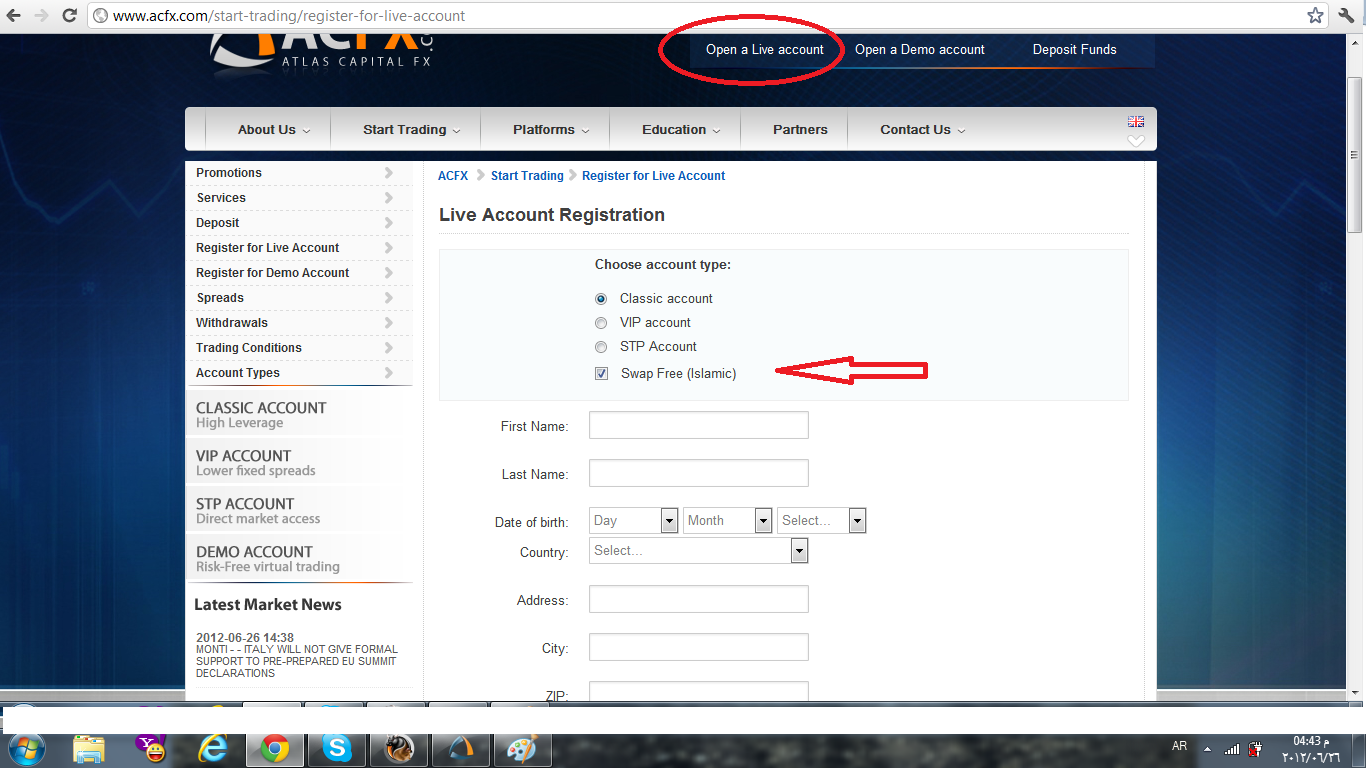Viewport: 1366px width, 768px height.
Task: Click the UK flag language icon
Action: 1136,121
